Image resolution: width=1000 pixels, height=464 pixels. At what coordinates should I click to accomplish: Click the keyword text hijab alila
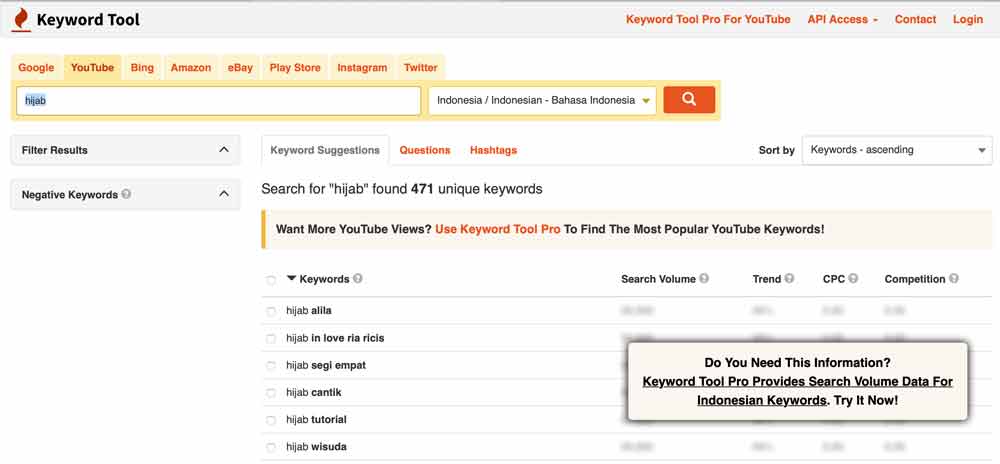309,311
